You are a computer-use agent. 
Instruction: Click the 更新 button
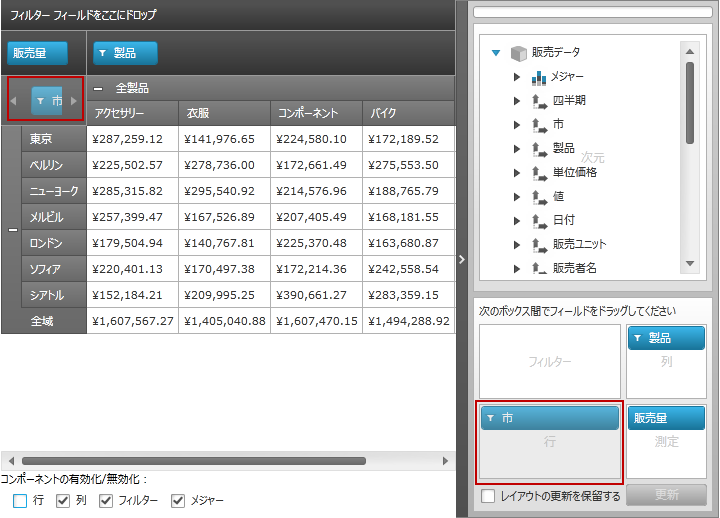666,495
